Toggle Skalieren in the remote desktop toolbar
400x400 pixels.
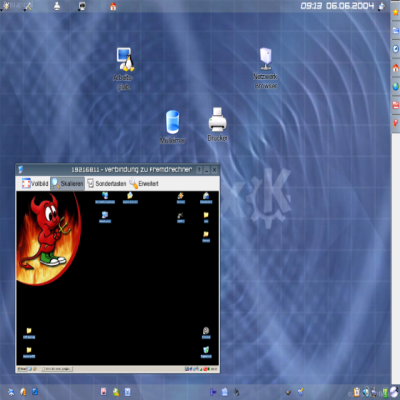[x=67, y=183]
